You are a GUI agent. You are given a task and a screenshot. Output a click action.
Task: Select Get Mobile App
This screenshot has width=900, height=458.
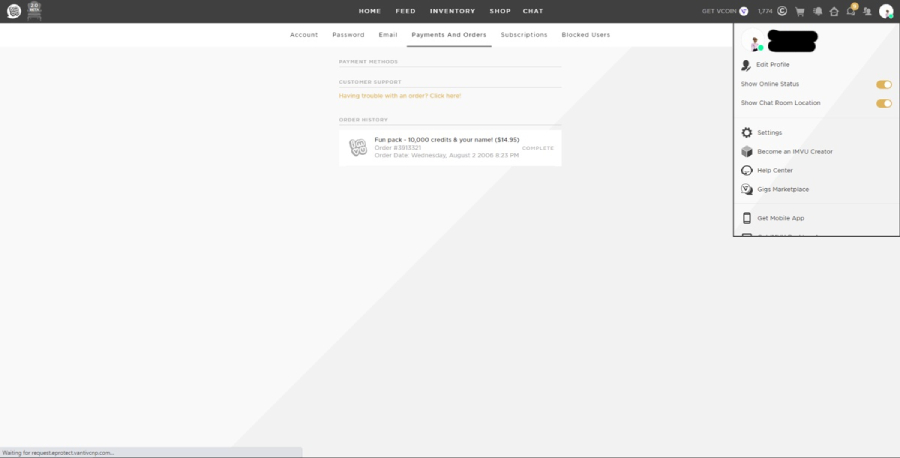pyautogui.click(x=780, y=218)
